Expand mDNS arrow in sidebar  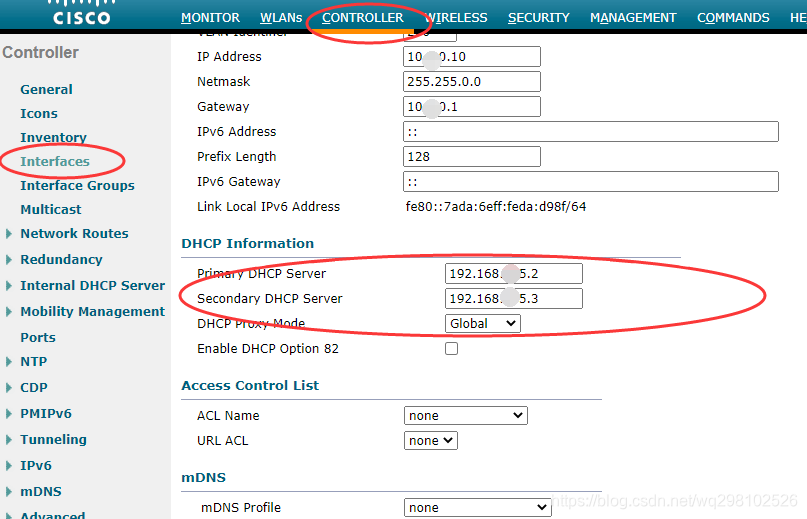[x=9, y=492]
